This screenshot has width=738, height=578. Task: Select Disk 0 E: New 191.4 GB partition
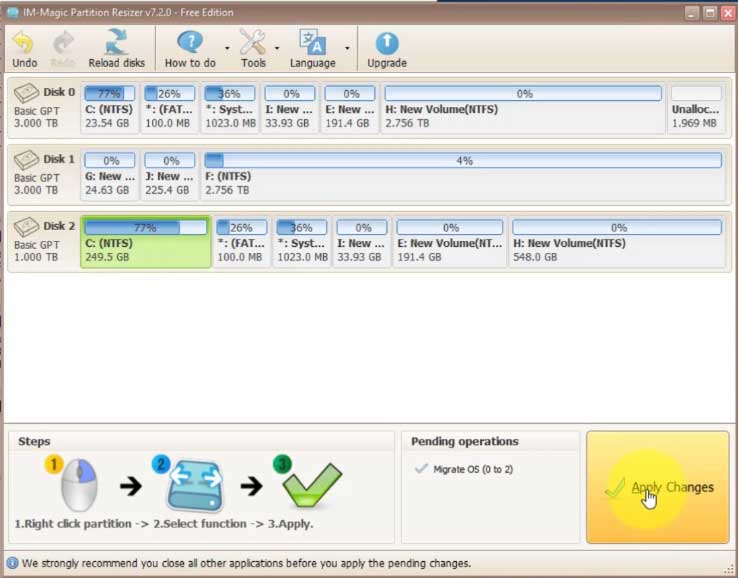(350, 108)
